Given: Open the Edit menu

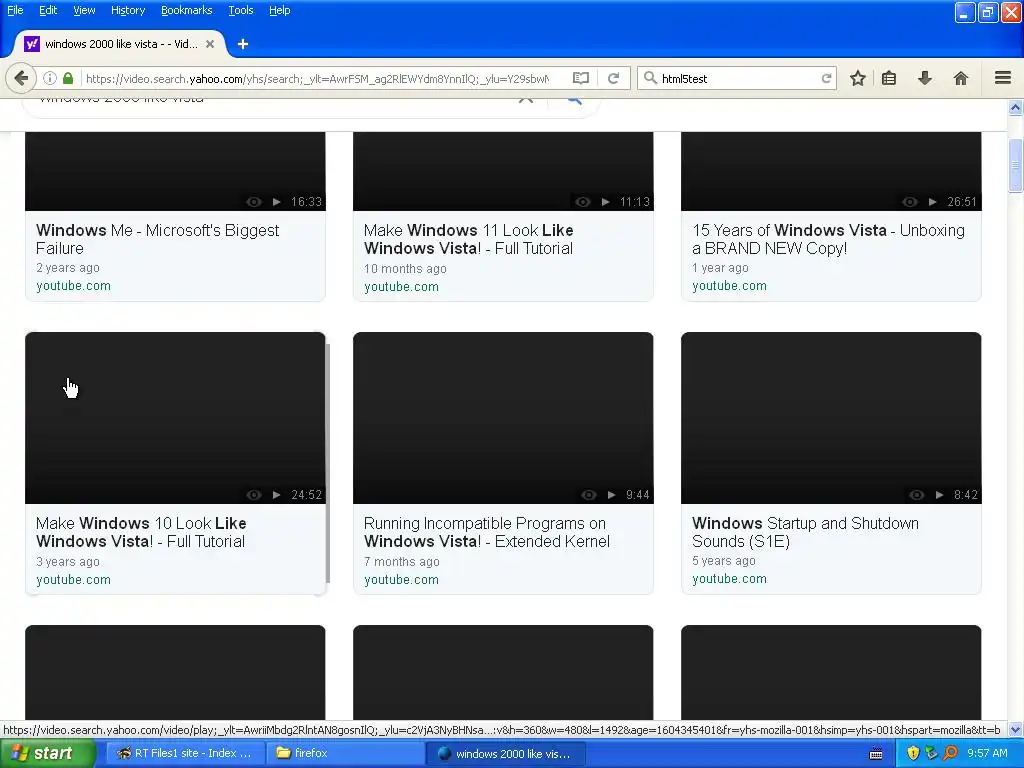Looking at the screenshot, I should [x=48, y=10].
